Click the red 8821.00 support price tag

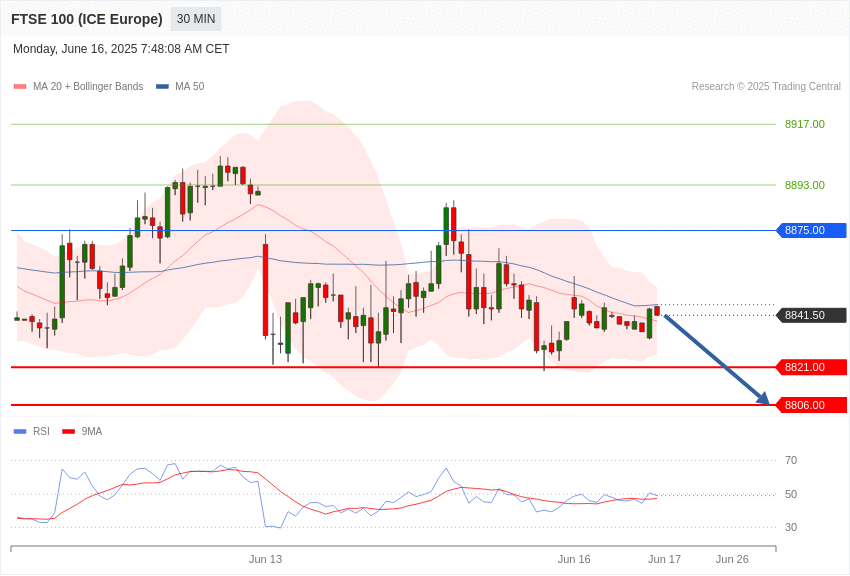[812, 367]
